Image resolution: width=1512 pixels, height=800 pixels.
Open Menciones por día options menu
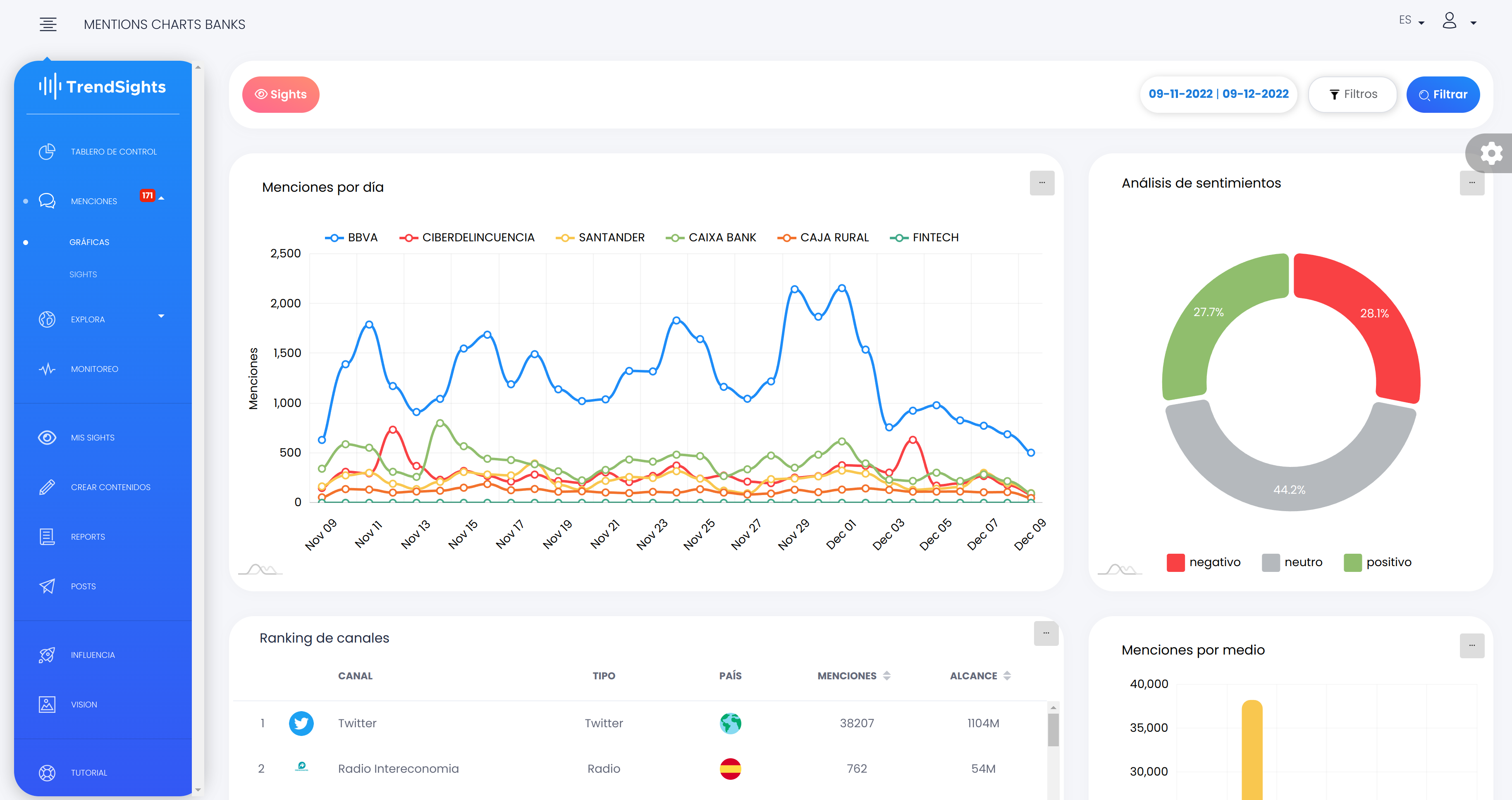pos(1042,183)
